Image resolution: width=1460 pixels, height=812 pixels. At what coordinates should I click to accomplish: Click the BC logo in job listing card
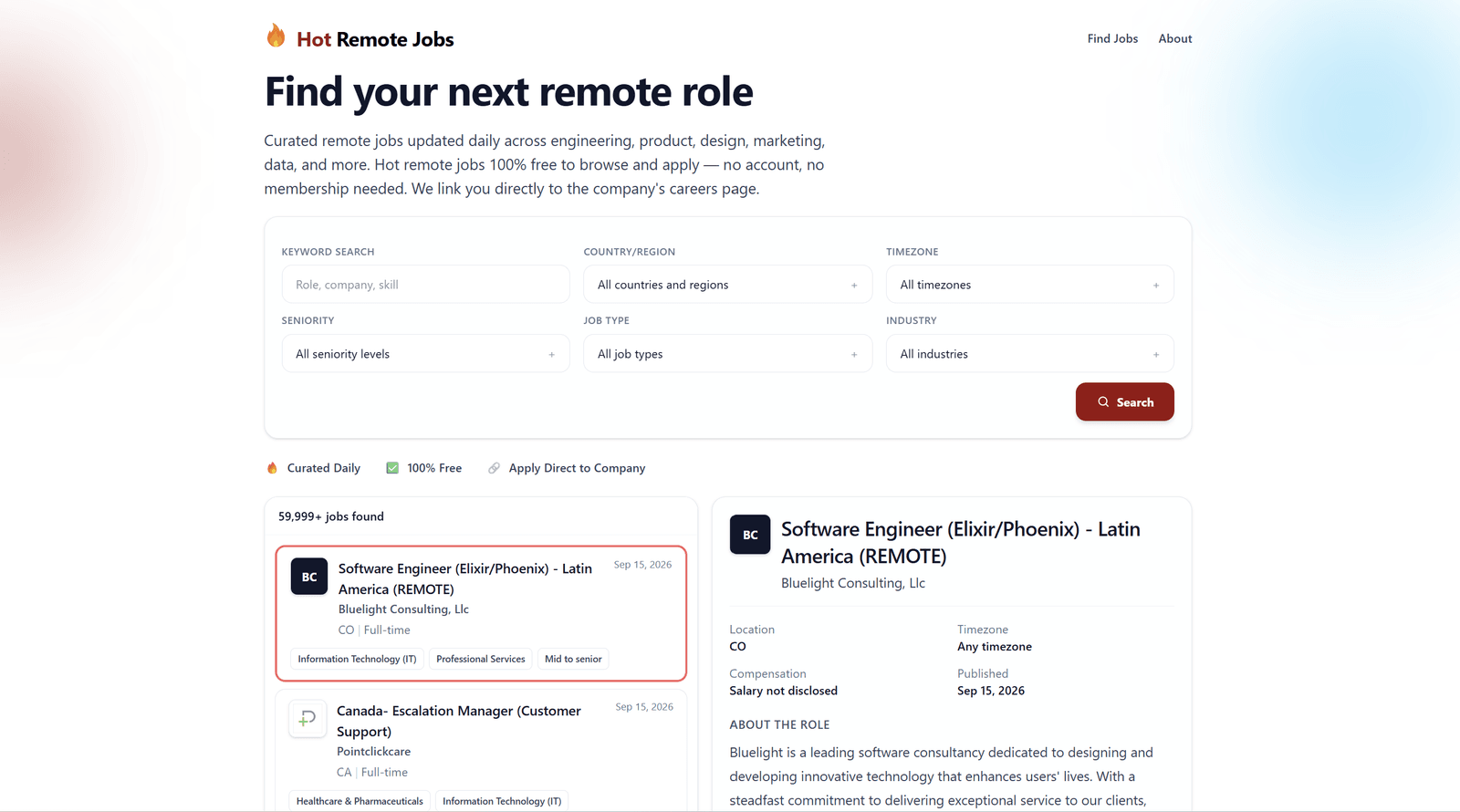(309, 577)
